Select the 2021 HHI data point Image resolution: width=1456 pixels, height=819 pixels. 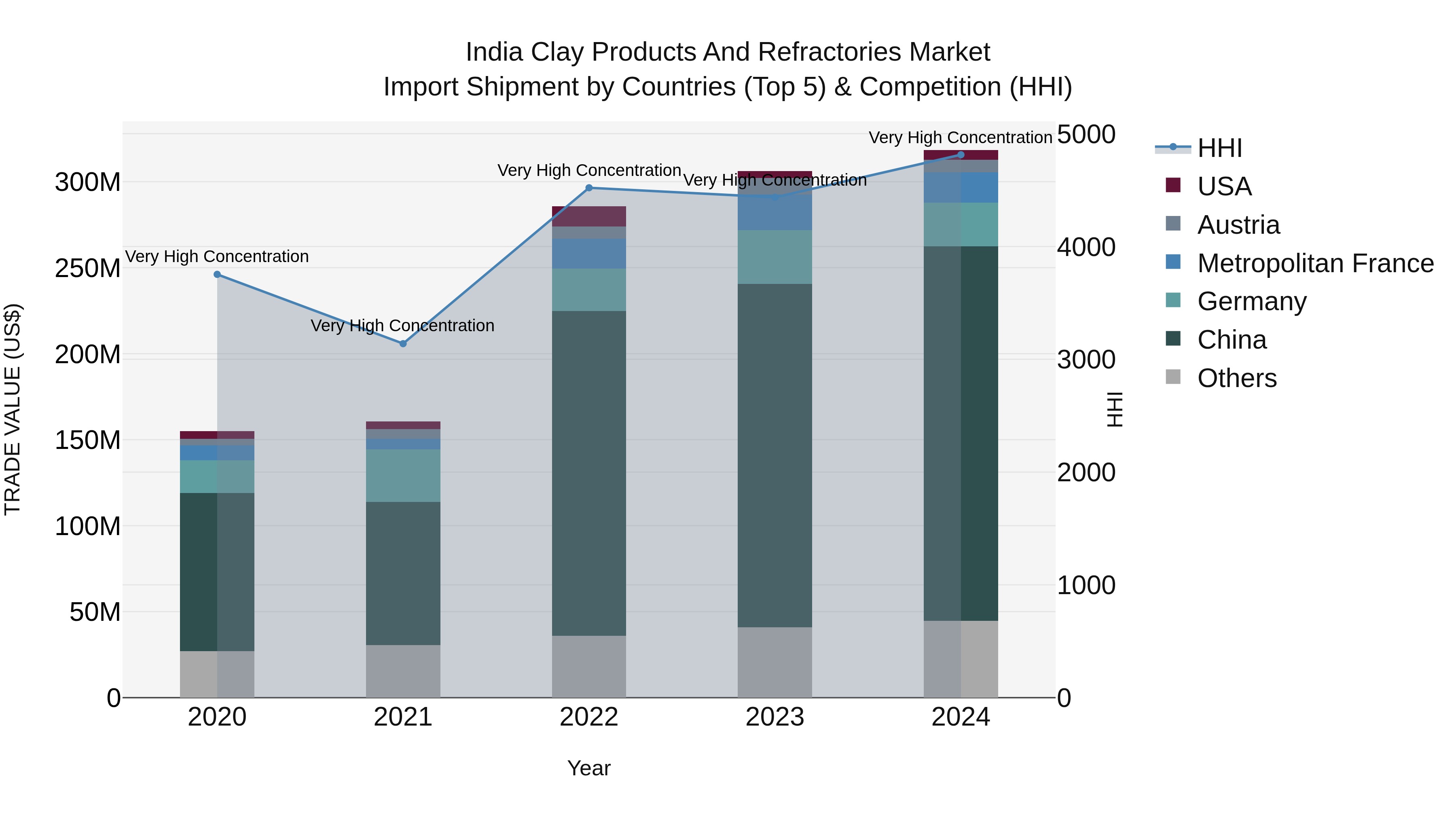tap(403, 344)
